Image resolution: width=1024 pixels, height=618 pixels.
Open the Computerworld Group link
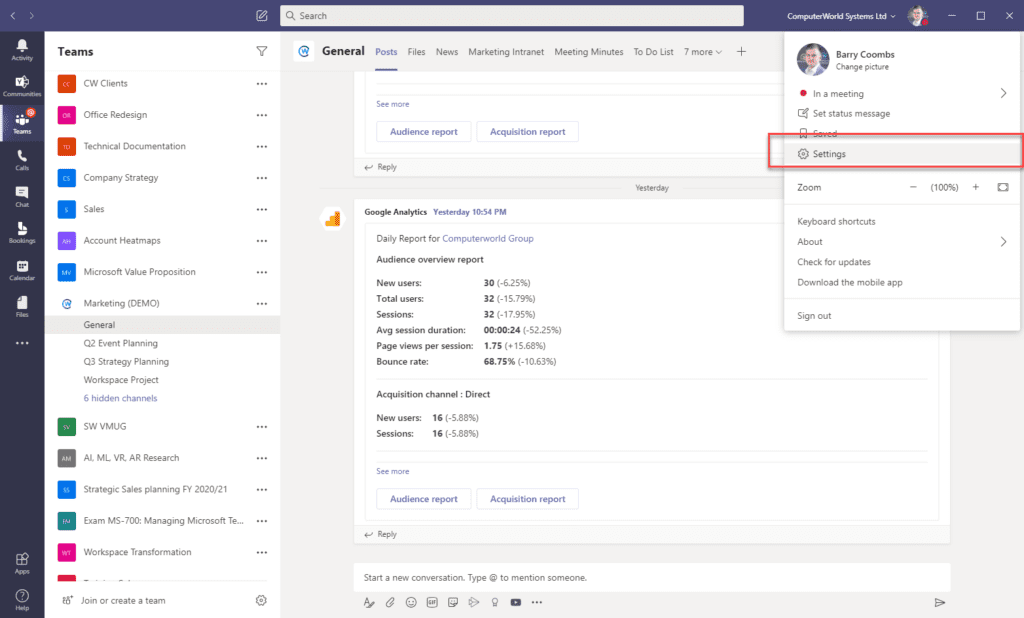pyautogui.click(x=488, y=238)
